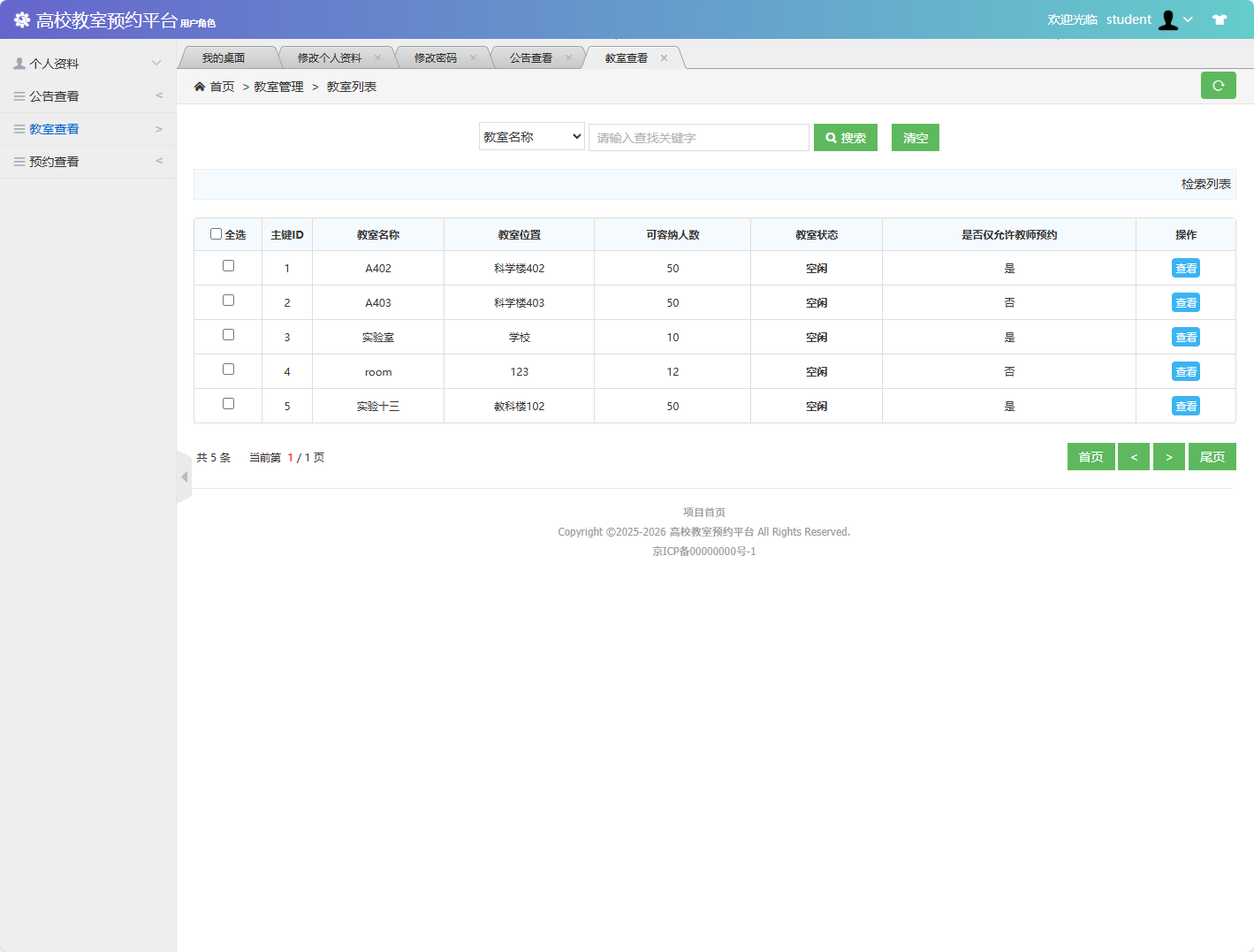This screenshot has height=952, width=1254.
Task: Close the 公告查看 tab
Action: point(568,58)
